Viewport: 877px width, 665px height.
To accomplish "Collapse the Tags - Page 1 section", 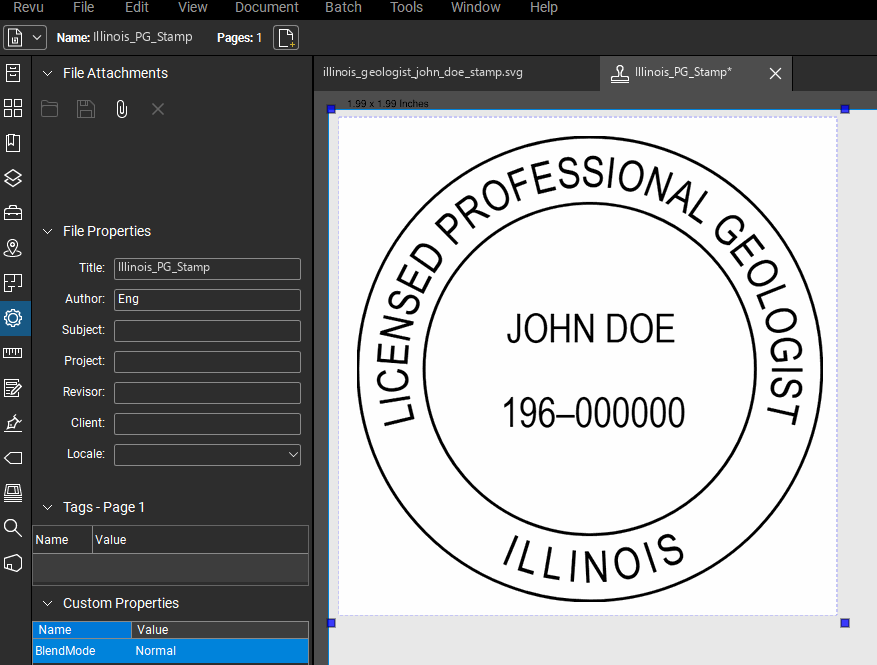I will coord(48,507).
